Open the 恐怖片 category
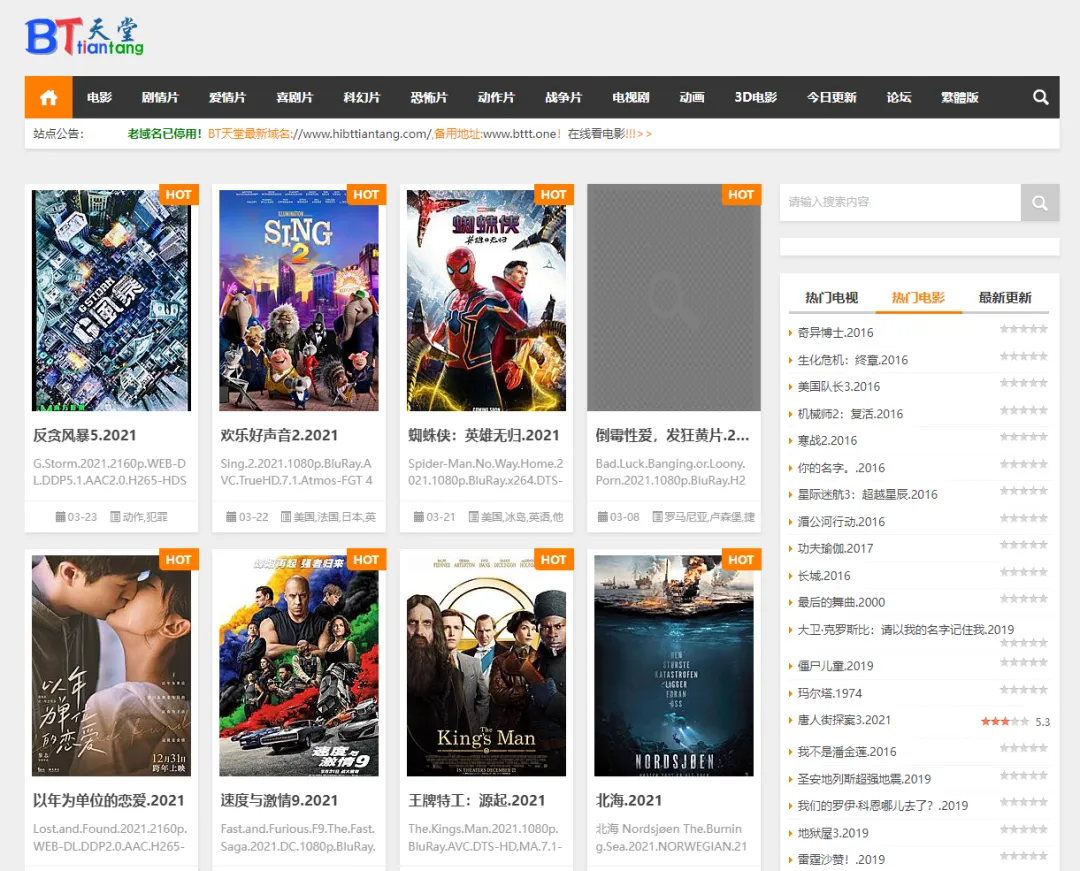 [429, 97]
